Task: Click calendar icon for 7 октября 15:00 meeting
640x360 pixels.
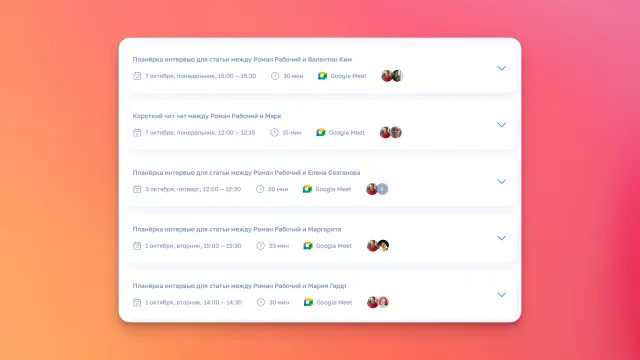Action: click(137, 76)
